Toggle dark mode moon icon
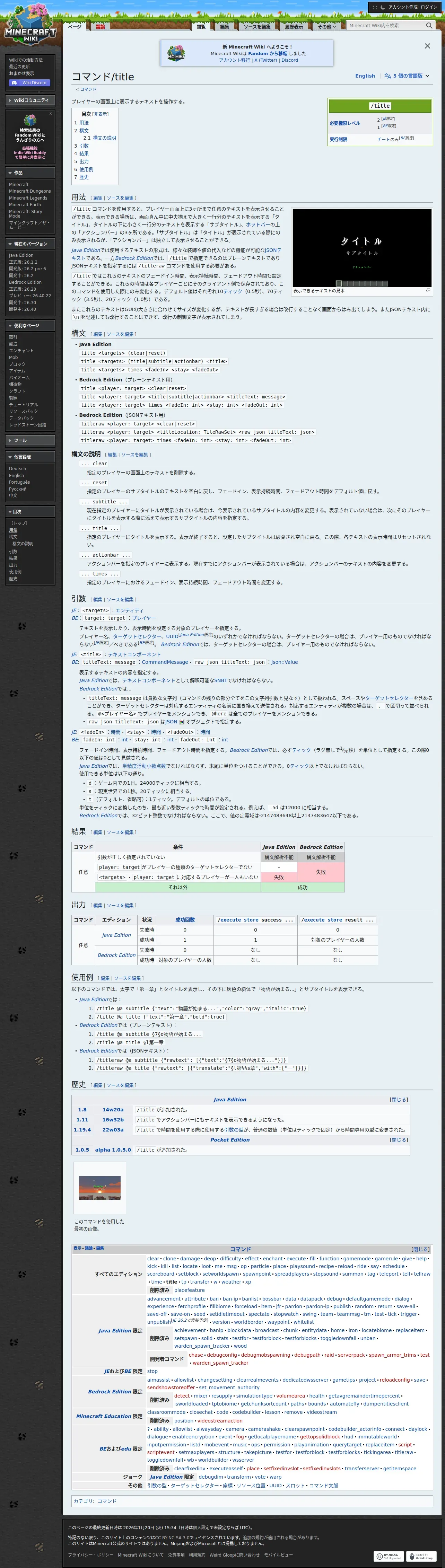Viewport: 445px width, 1568px height. point(383,7)
